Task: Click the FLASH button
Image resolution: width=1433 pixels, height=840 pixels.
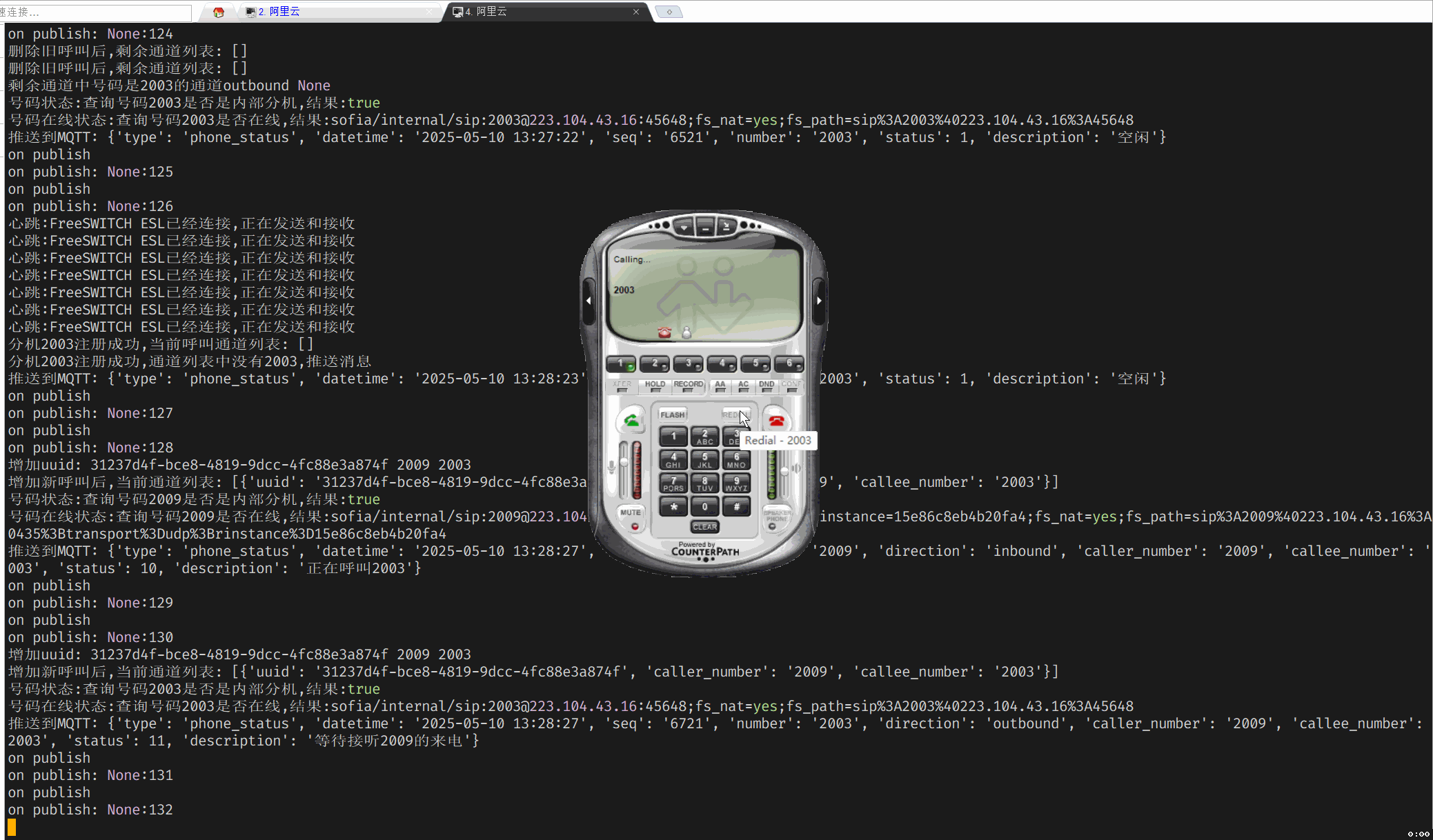Action: pyautogui.click(x=672, y=414)
